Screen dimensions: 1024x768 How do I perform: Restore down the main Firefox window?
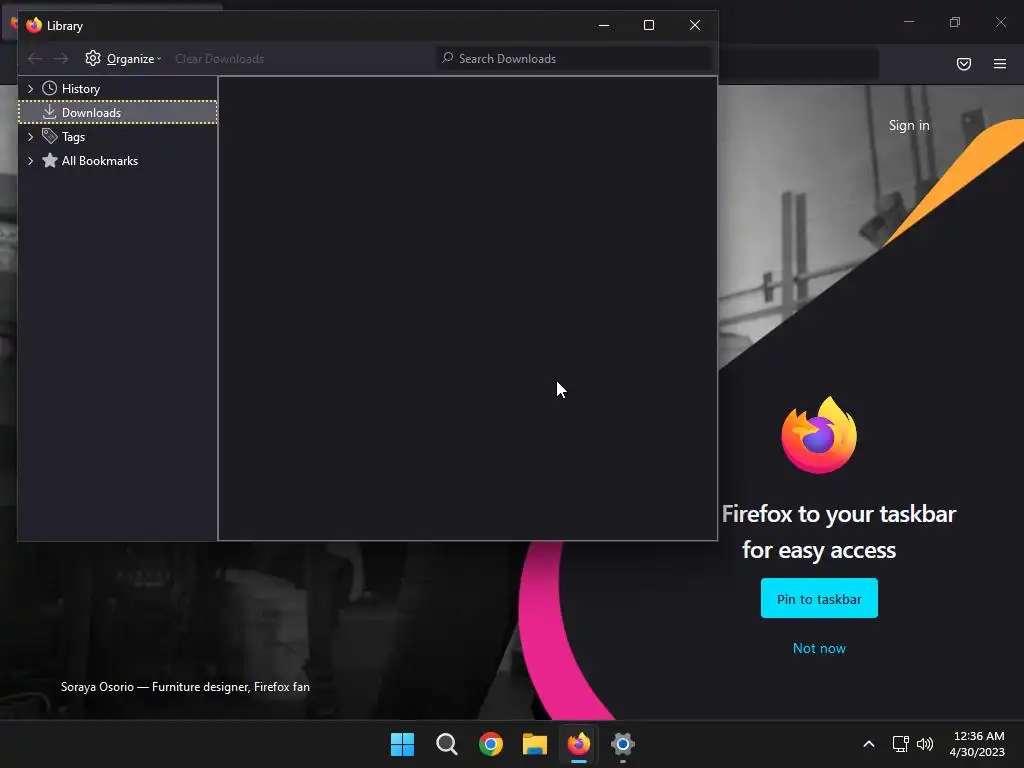955,22
